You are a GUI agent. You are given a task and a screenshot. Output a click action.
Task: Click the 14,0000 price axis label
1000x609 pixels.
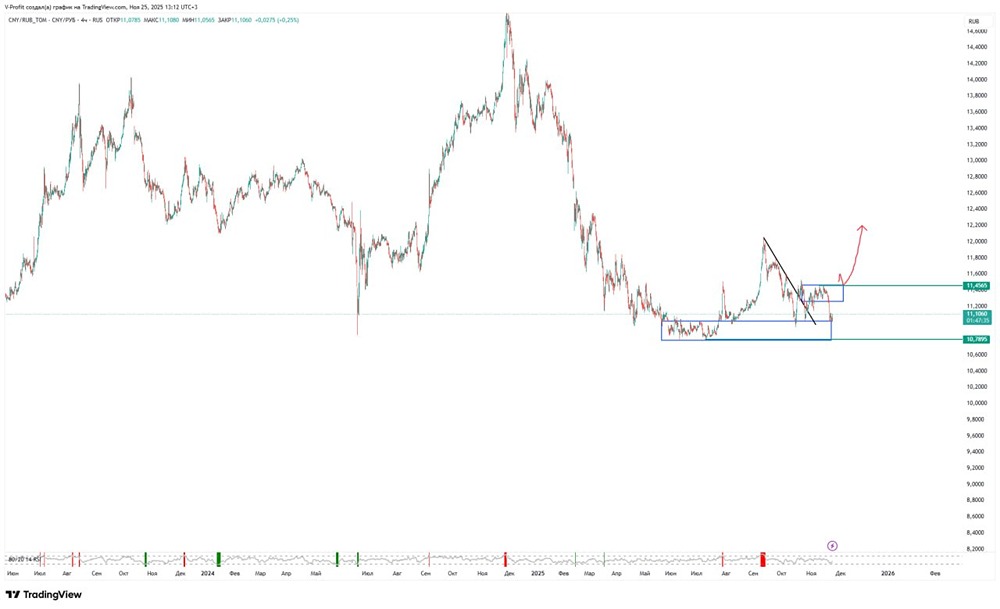pyautogui.click(x=978, y=80)
